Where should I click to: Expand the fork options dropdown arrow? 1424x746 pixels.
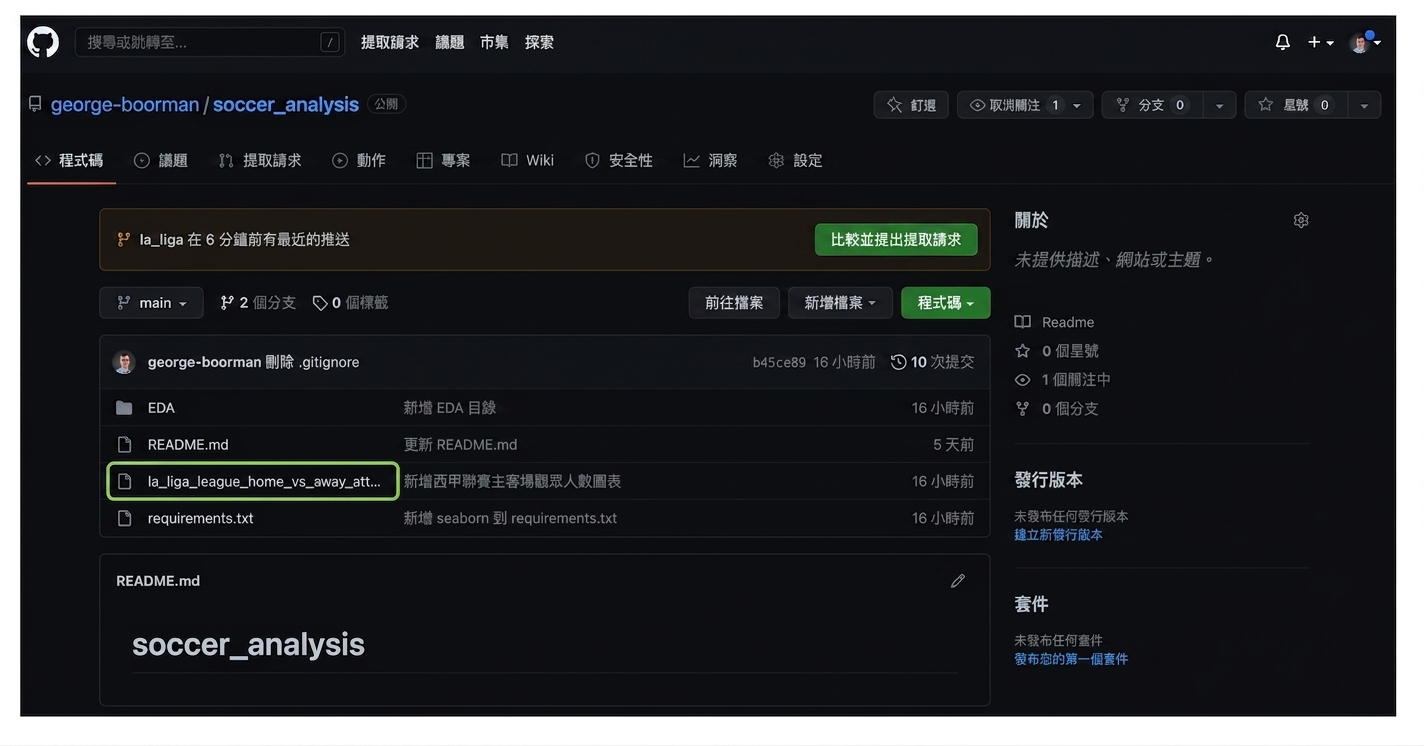(x=1219, y=105)
